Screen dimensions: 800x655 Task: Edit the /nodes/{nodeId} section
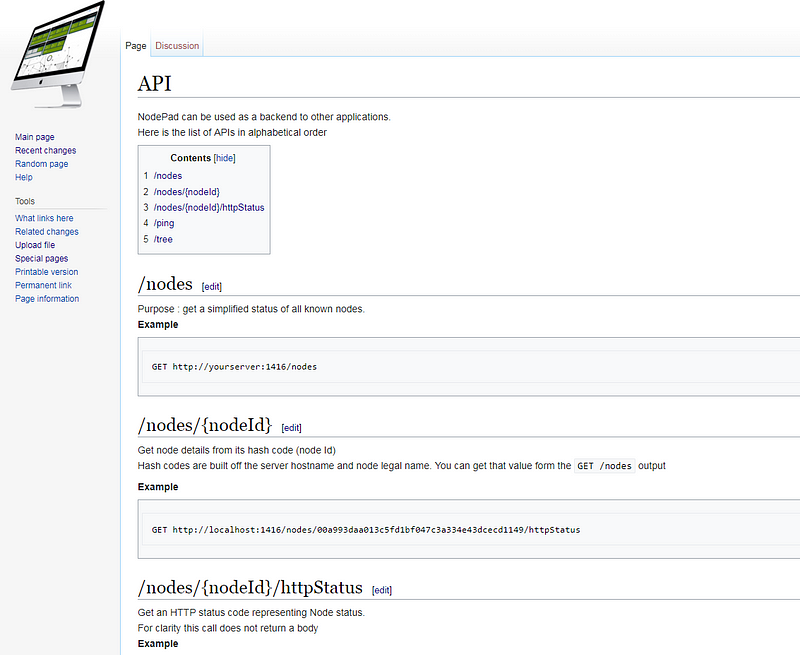(x=291, y=428)
